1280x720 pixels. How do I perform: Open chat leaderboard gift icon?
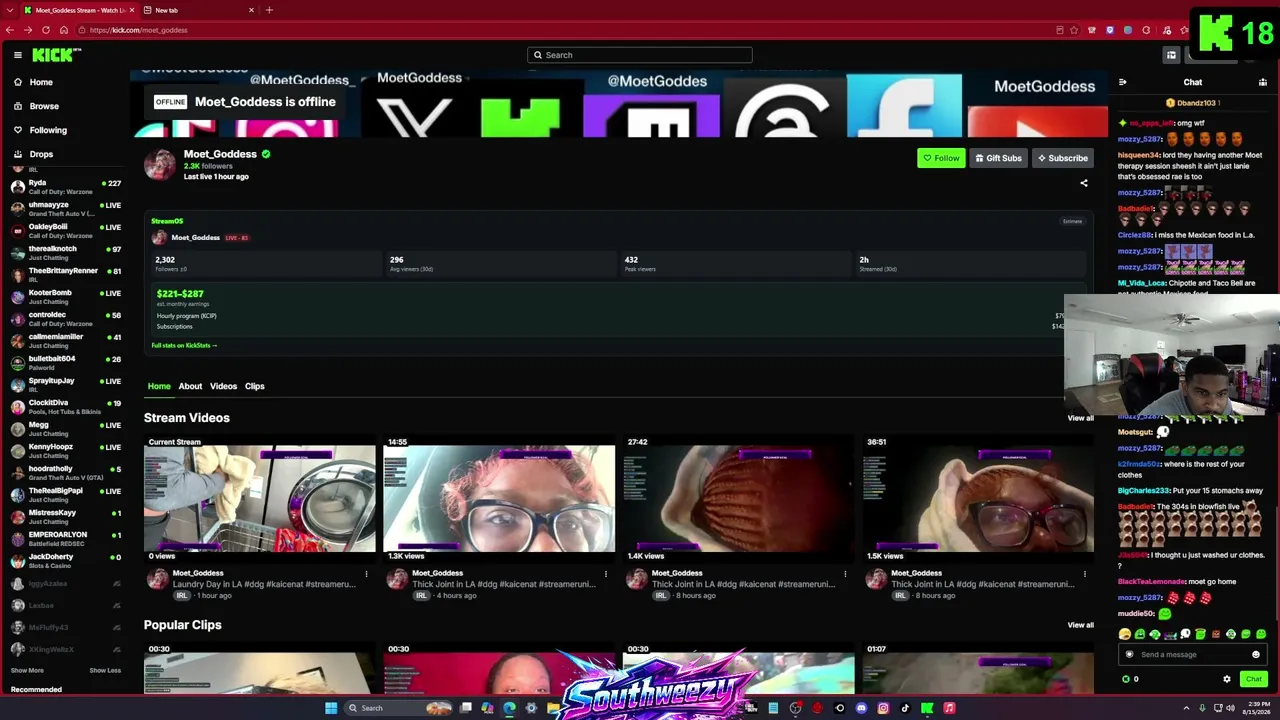click(1263, 82)
